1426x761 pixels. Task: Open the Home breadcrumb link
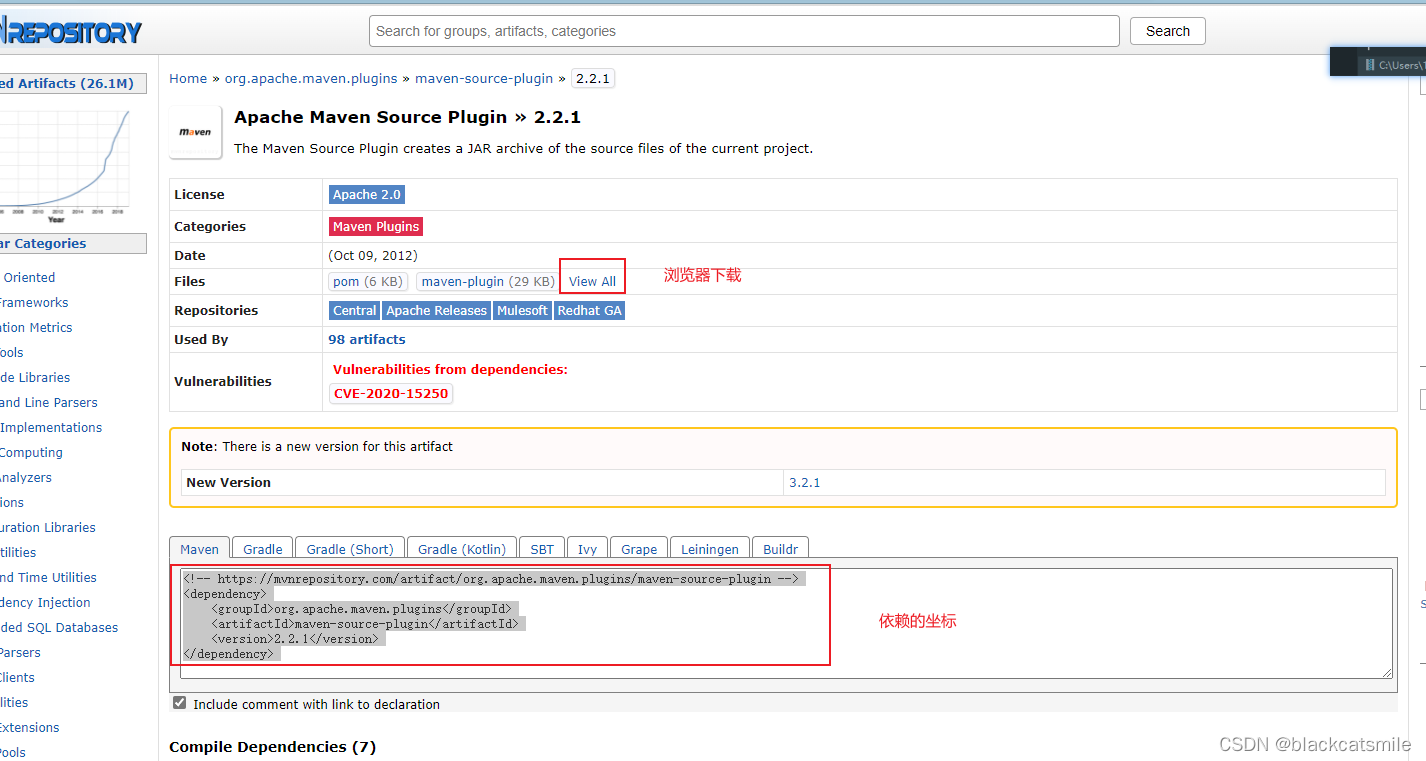[188, 78]
